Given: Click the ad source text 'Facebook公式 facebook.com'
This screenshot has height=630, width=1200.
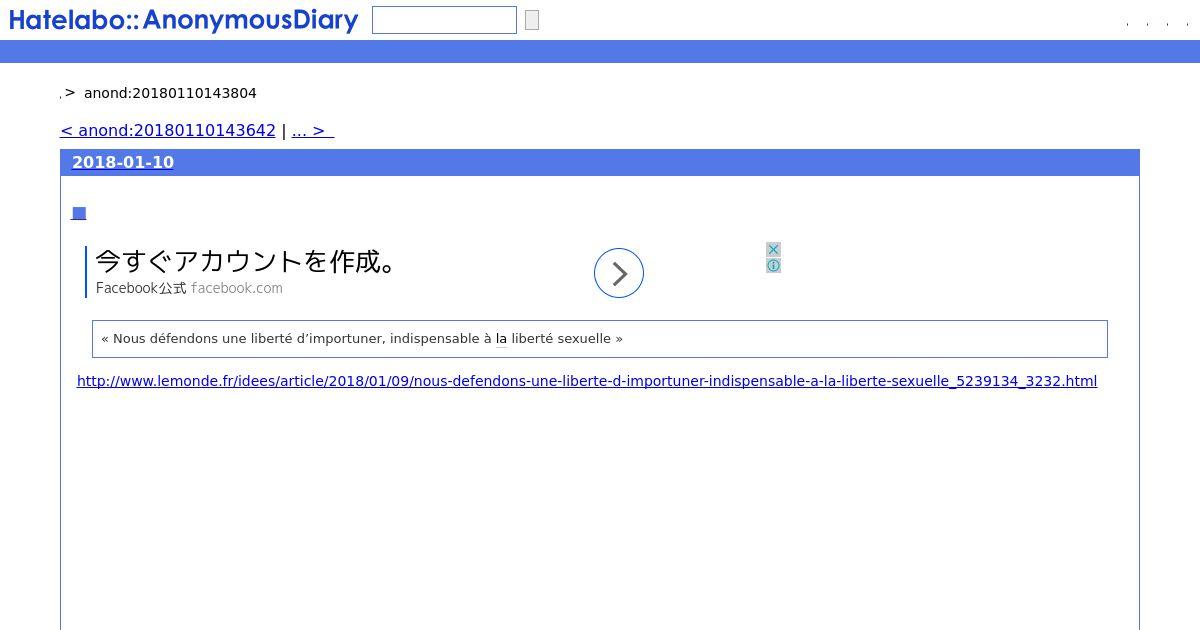Looking at the screenshot, I should tap(189, 288).
